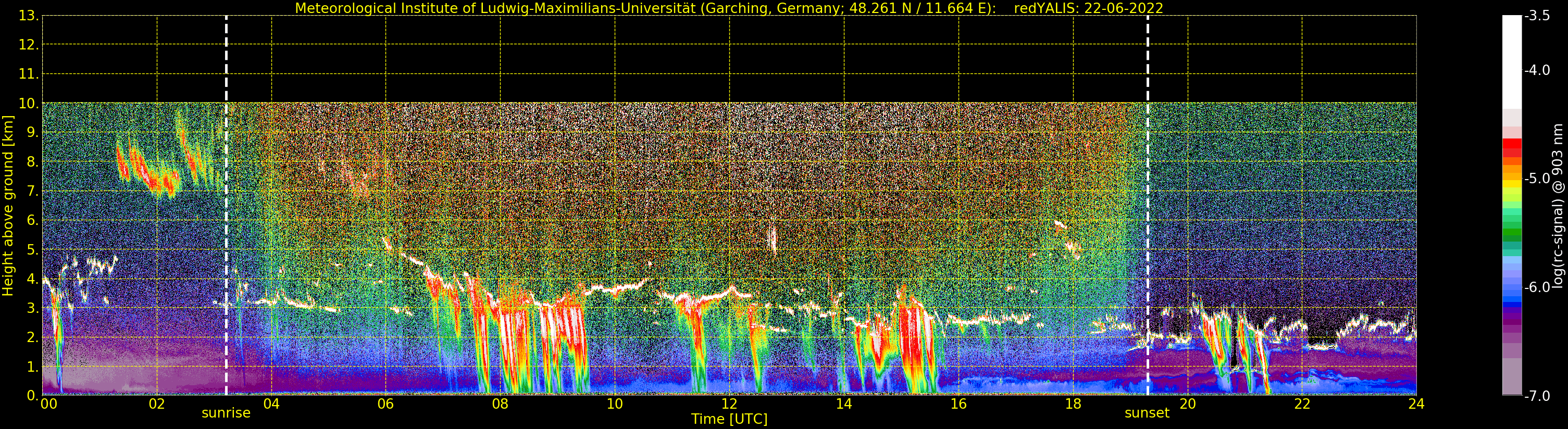Screen dimensions: 1568x429
Task: Click the height axis tick label 11
Action: coord(29,74)
